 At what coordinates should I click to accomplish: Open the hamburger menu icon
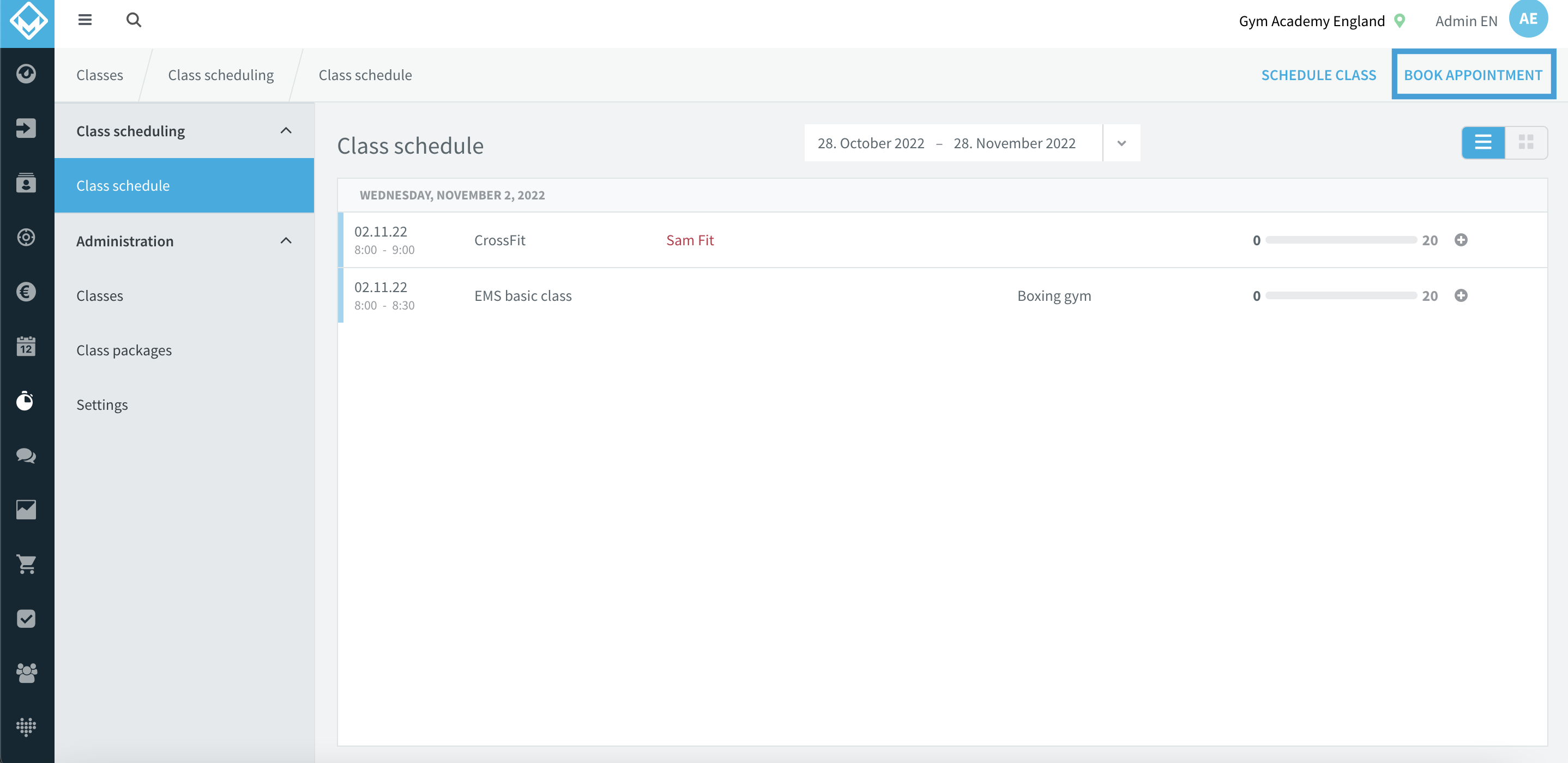click(85, 20)
